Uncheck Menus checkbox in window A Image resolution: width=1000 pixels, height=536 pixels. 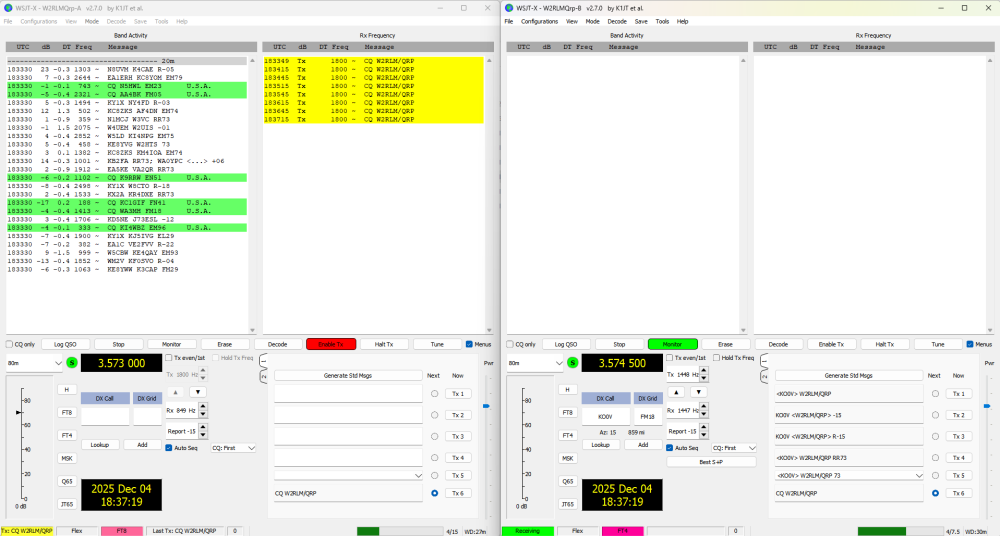pyautogui.click(x=469, y=345)
